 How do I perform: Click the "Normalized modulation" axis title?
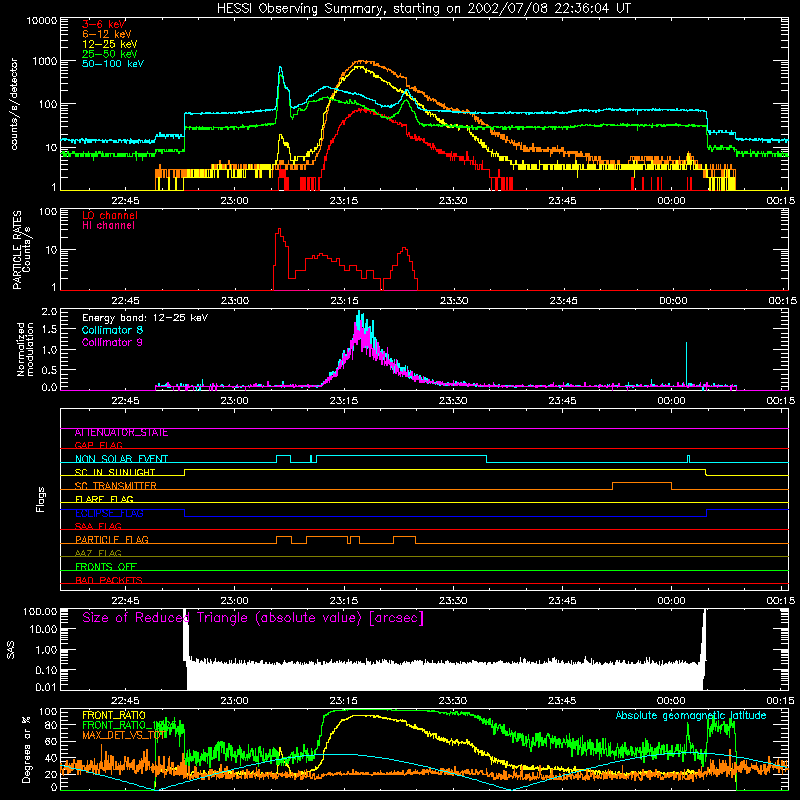(x=25, y=349)
